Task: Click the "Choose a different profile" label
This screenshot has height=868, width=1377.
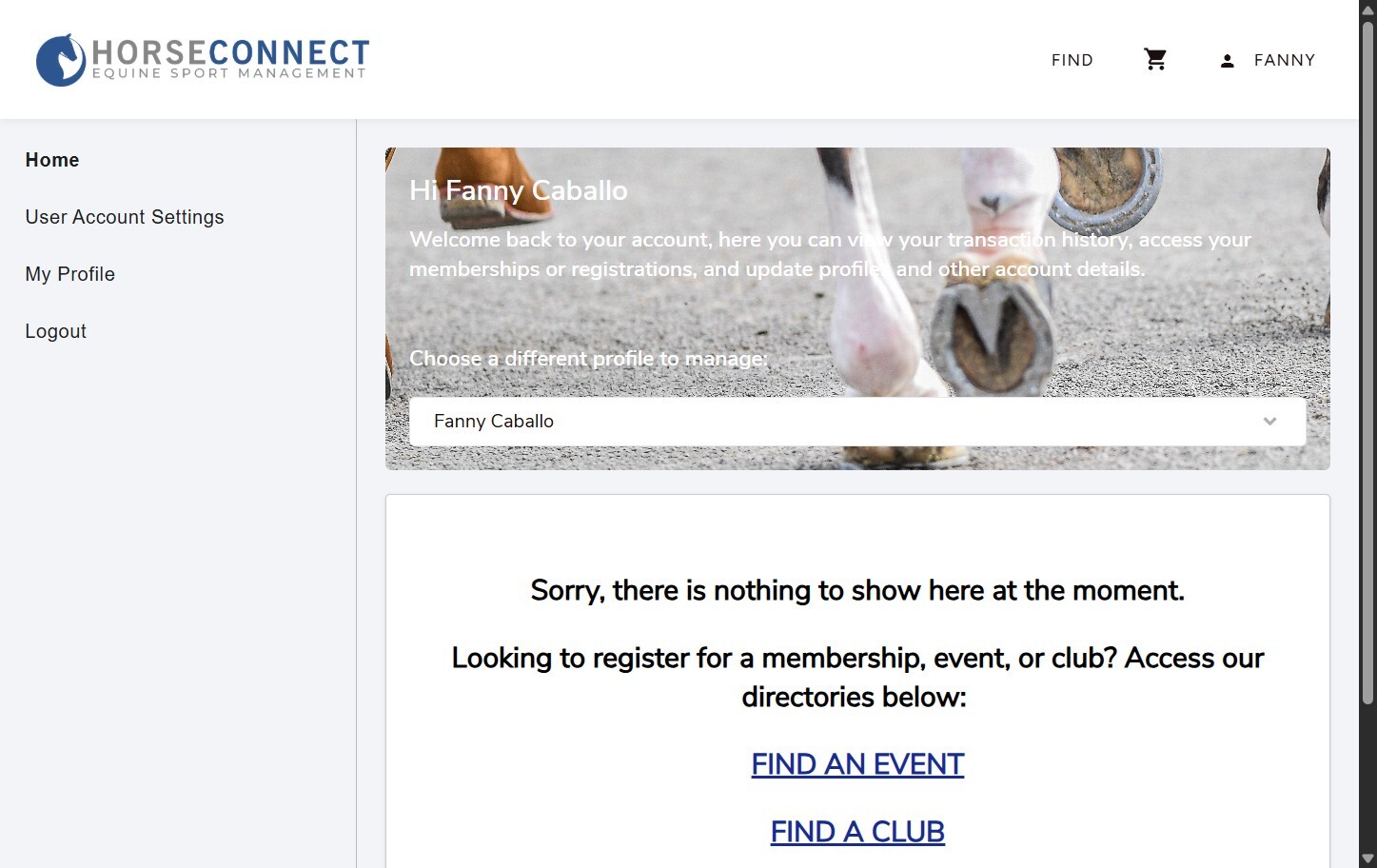Action: 588,359
